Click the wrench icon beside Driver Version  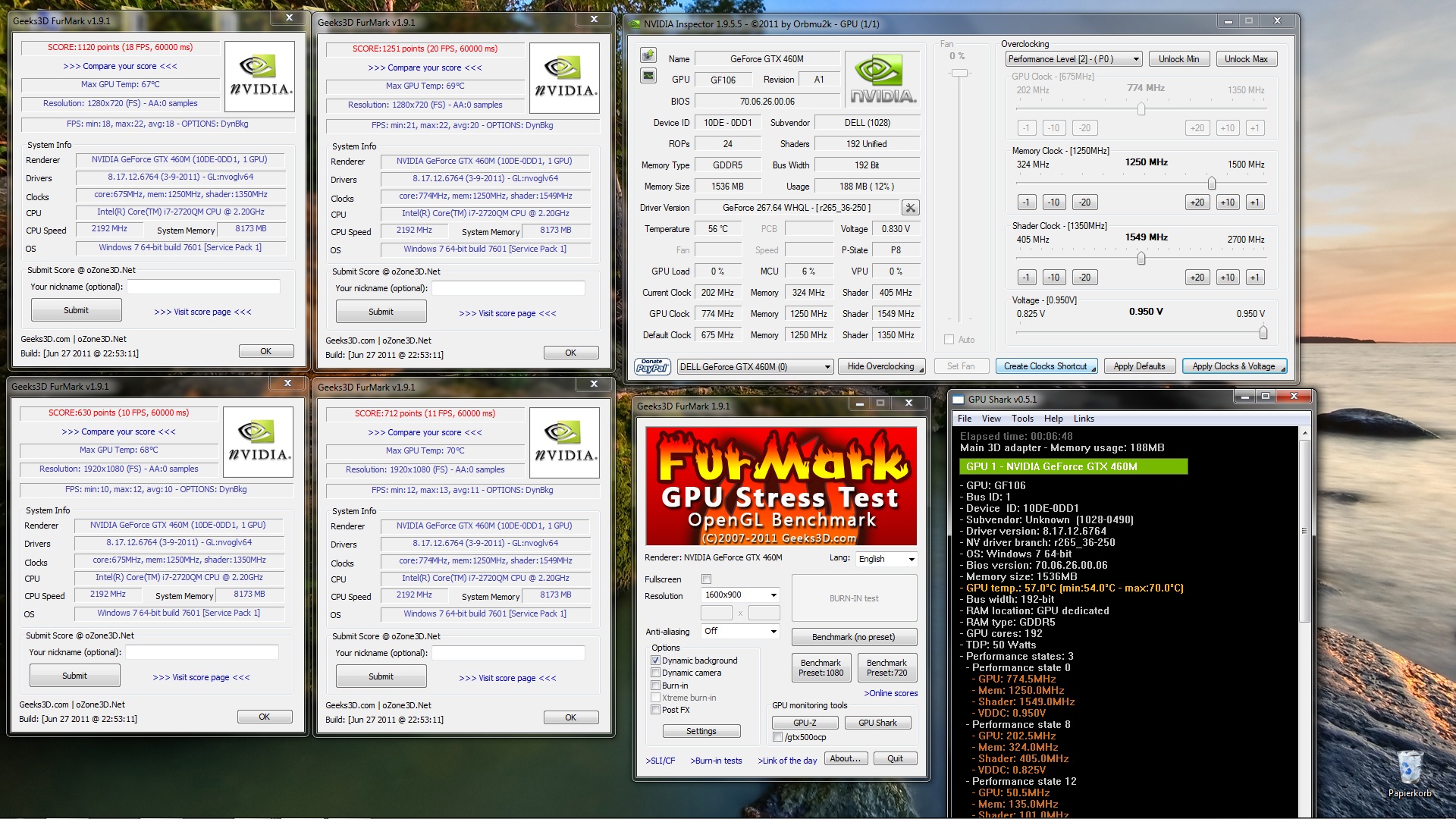click(910, 208)
